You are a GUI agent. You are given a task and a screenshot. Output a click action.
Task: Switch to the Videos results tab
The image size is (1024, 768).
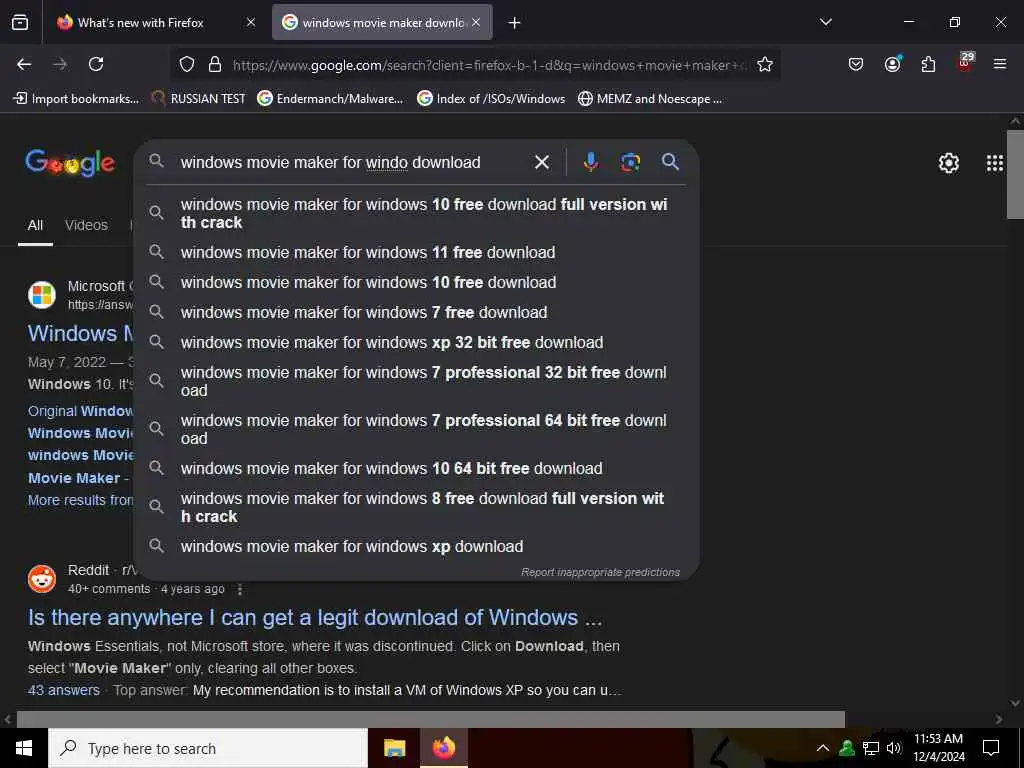pos(86,225)
